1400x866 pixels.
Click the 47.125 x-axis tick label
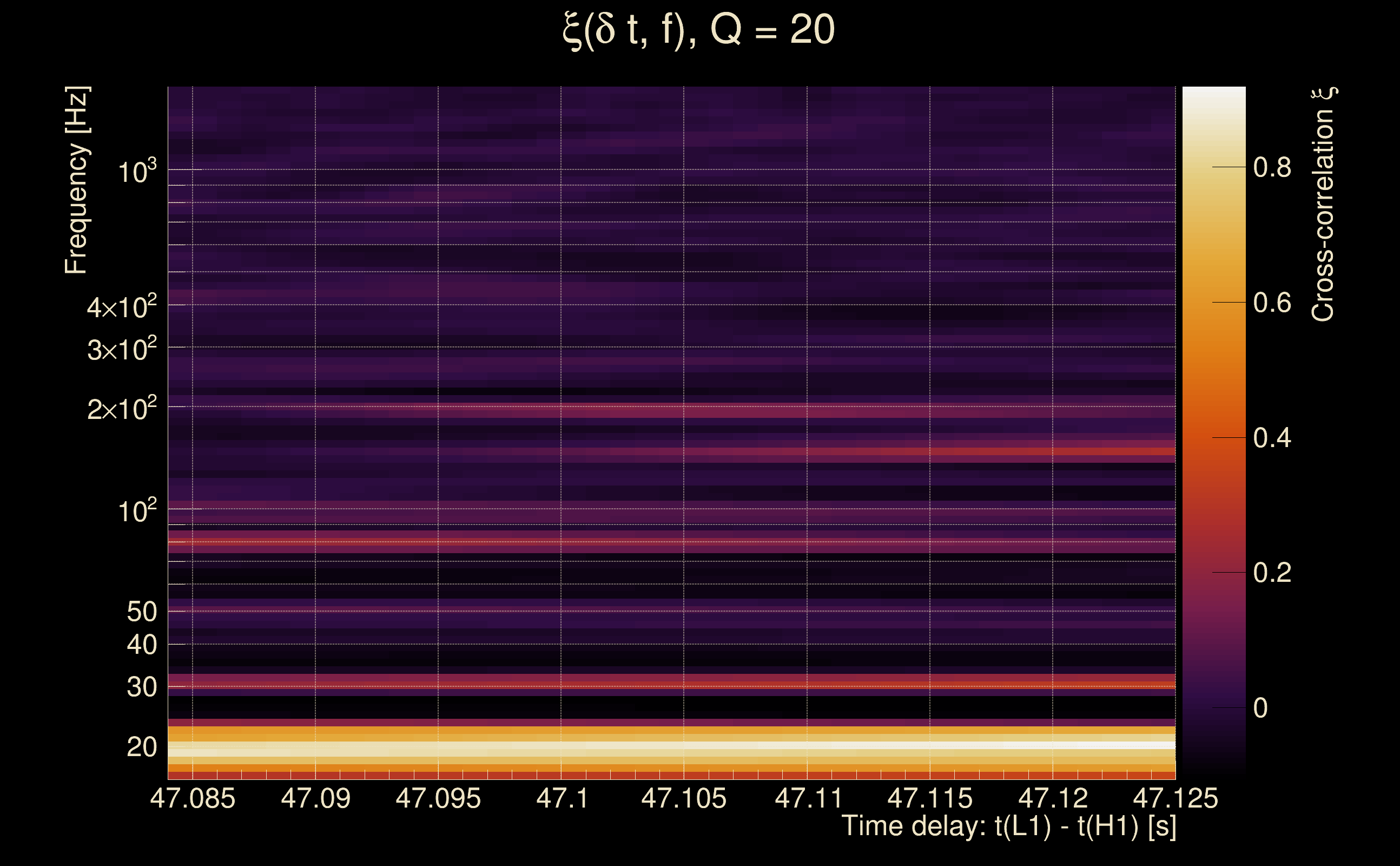[x=1175, y=798]
